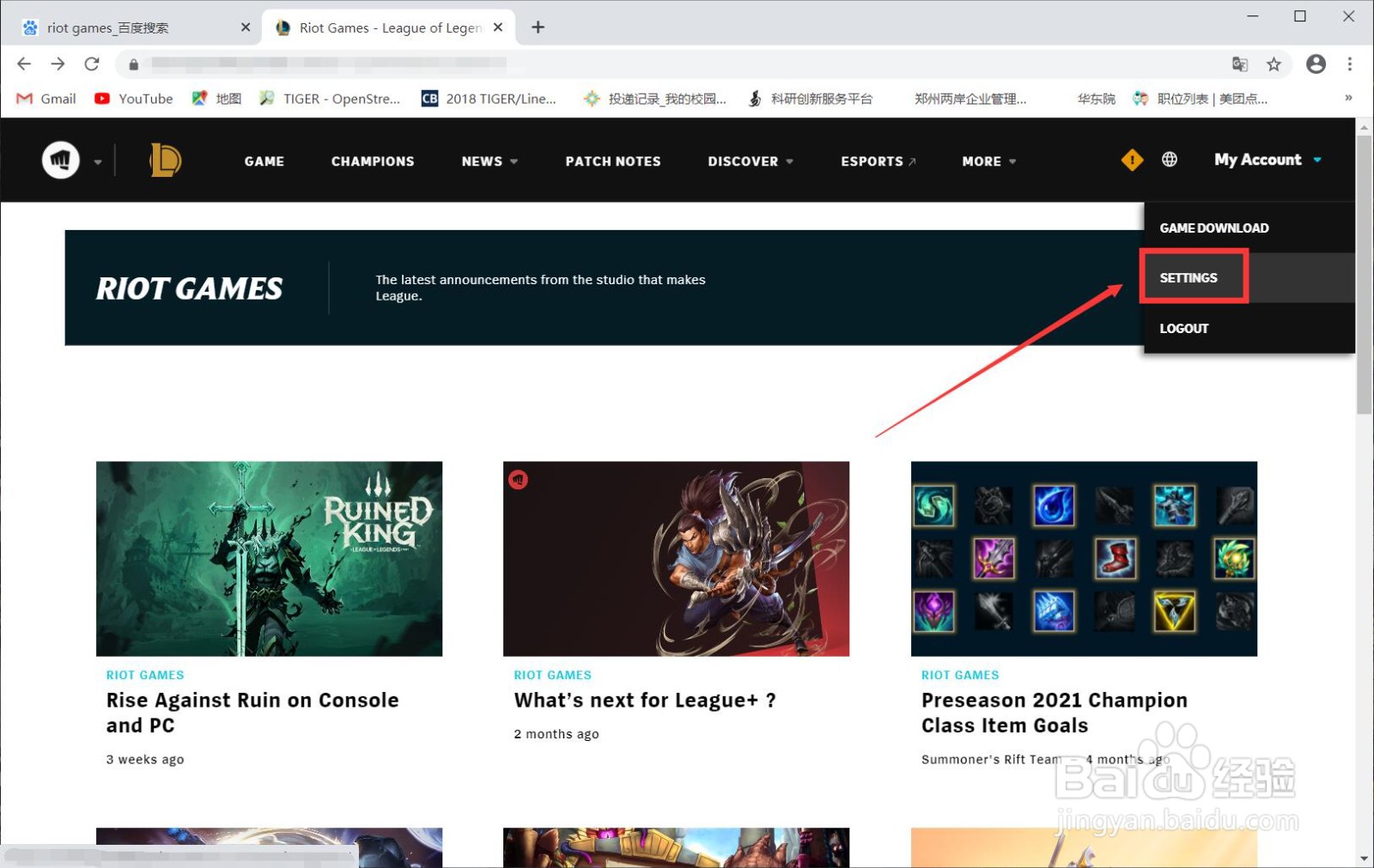Close the Baidu search tab

tap(246, 27)
